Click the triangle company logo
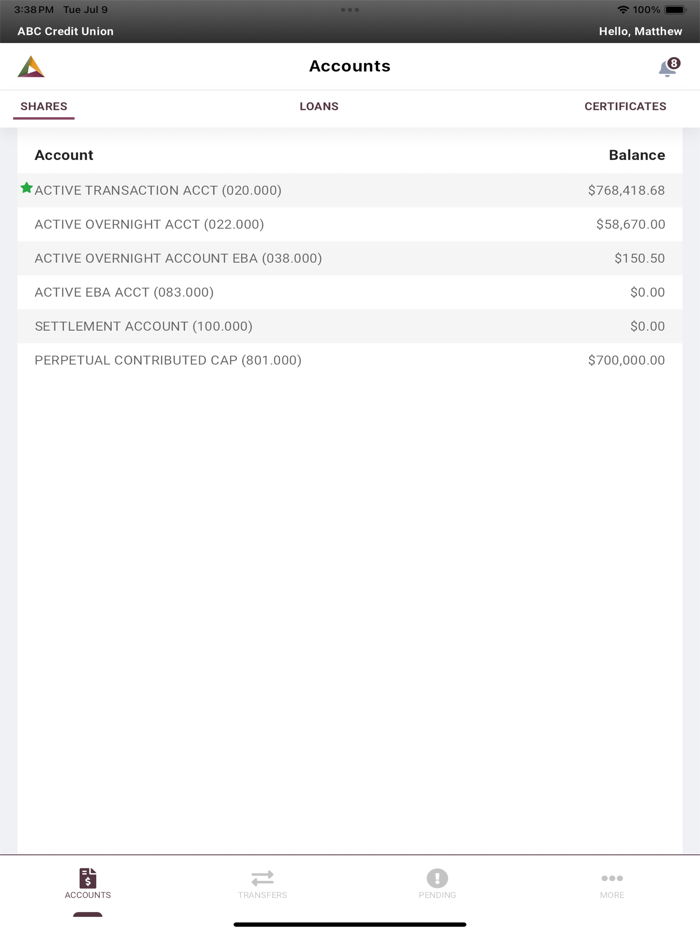This screenshot has width=700, height=933. click(33, 66)
